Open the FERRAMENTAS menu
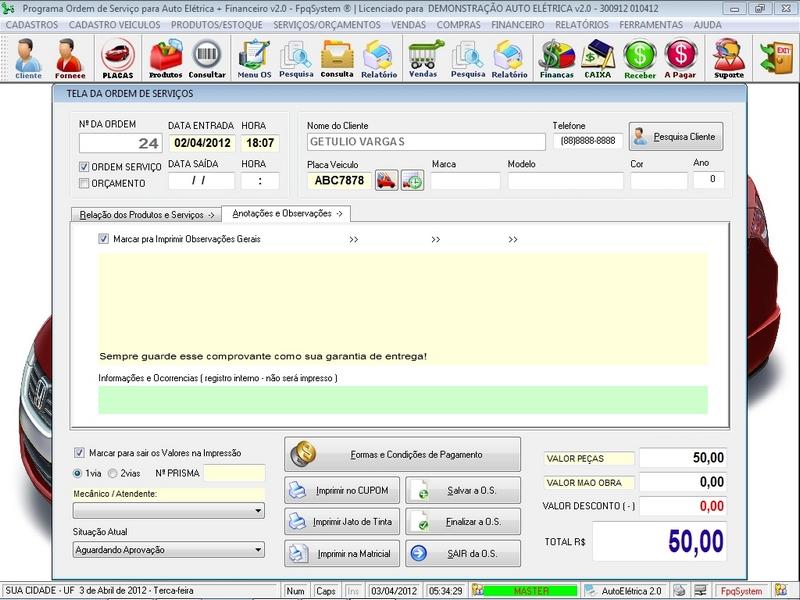800x600 pixels. click(x=651, y=24)
